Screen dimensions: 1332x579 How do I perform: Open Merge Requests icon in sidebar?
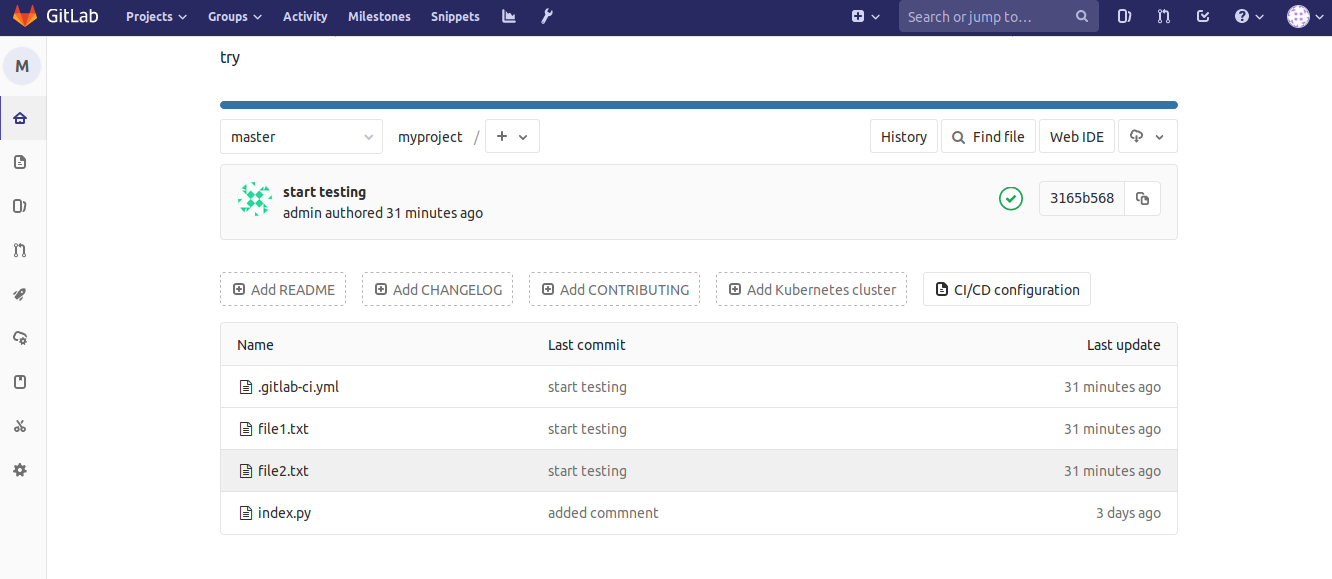coord(20,250)
